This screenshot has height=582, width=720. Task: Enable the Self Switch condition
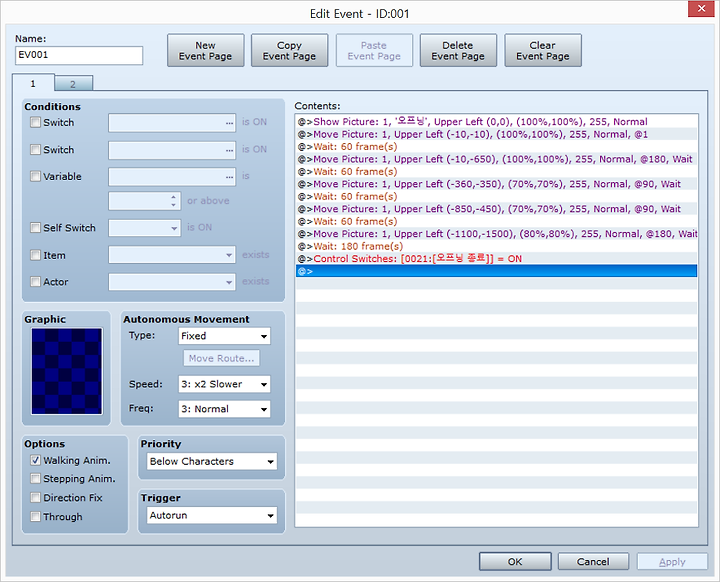tap(35, 227)
